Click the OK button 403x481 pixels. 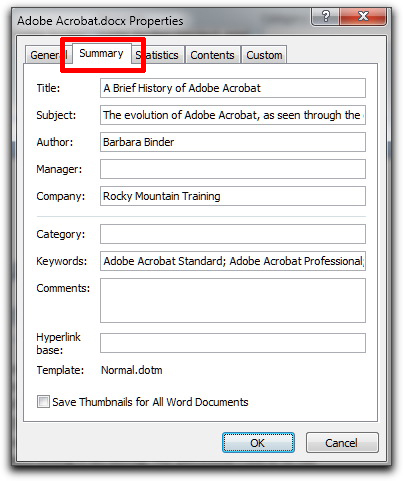pyautogui.click(x=258, y=443)
